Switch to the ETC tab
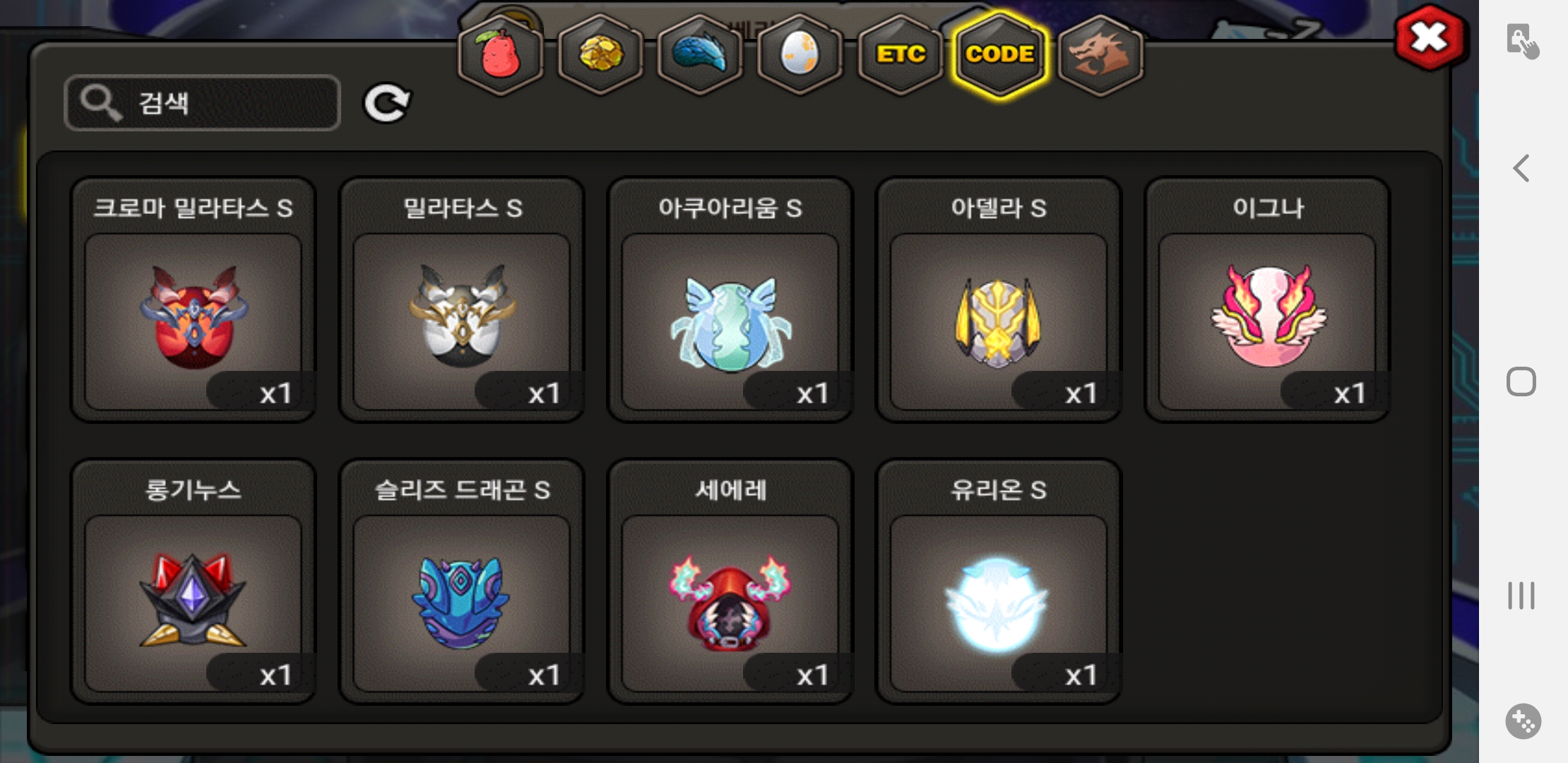This screenshot has height=763, width=1568. coord(900,54)
